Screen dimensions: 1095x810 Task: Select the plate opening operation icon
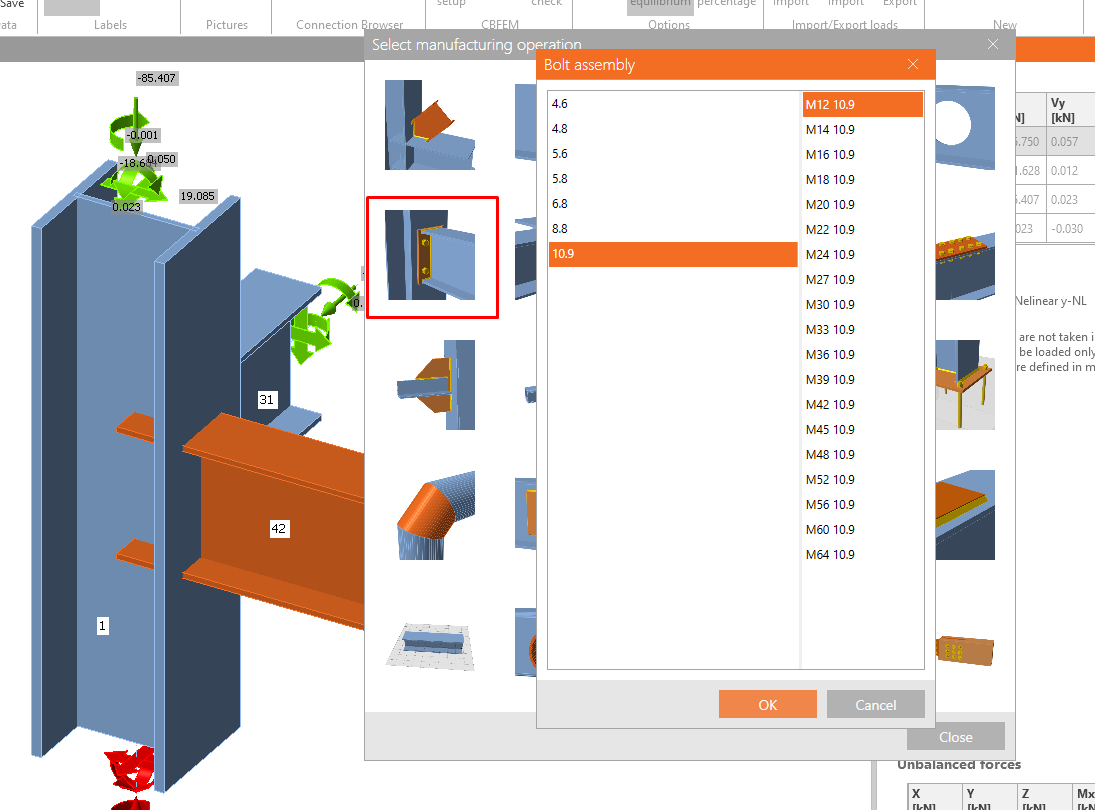(x=964, y=125)
